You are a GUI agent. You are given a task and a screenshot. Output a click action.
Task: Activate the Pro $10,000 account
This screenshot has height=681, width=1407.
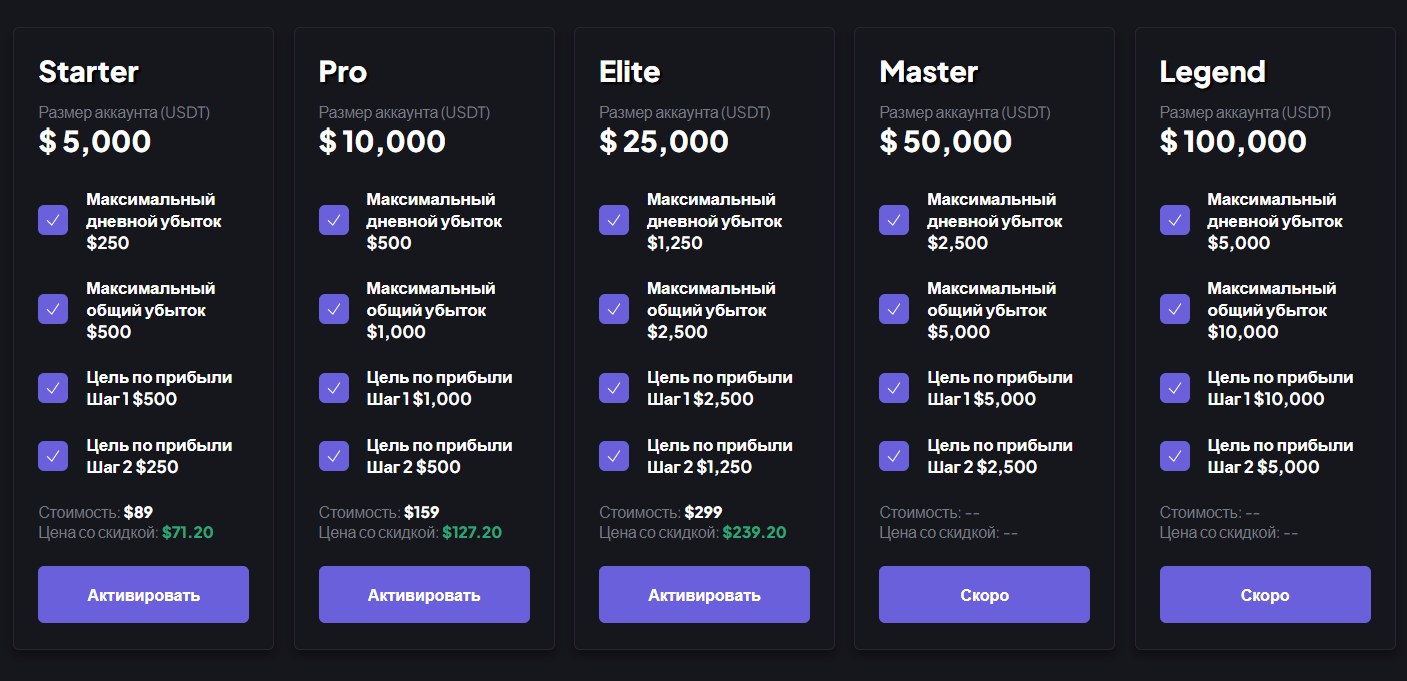[424, 595]
